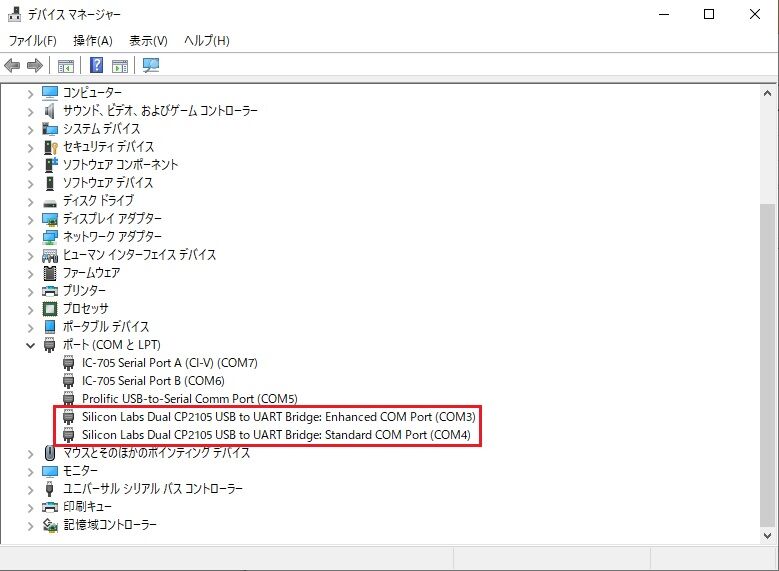This screenshot has width=779, height=571.
Task: Open the ヘルプ(H) menu
Action: coord(207,40)
